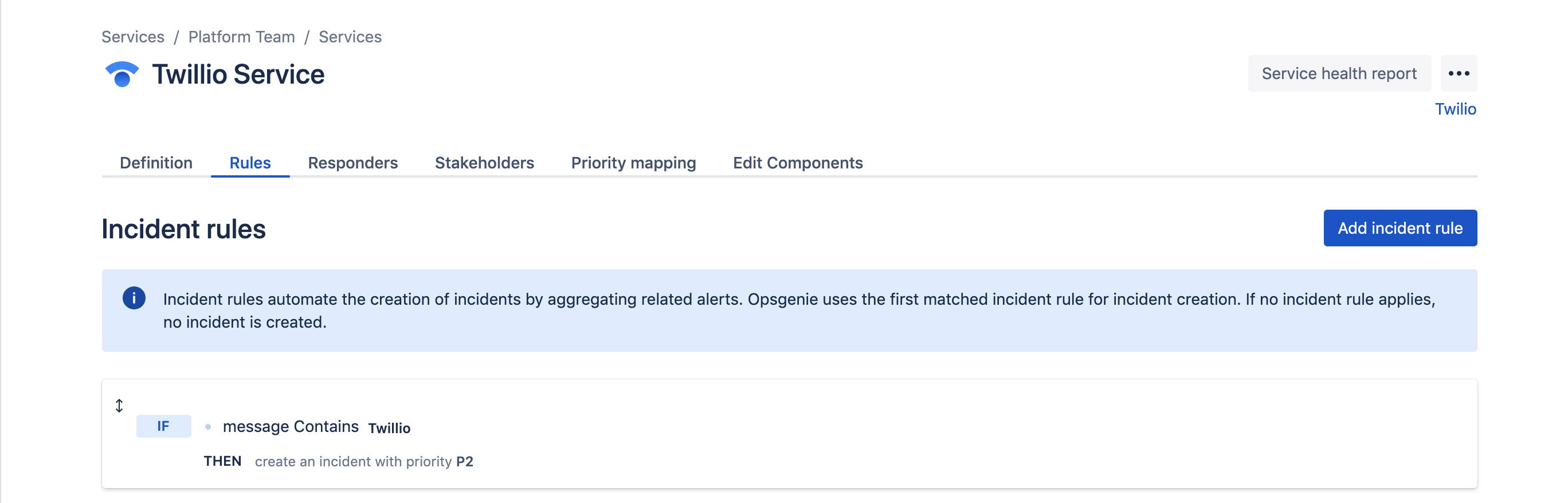Switch to the Responders tab
Screen dimensions: 1568x503
point(353,163)
